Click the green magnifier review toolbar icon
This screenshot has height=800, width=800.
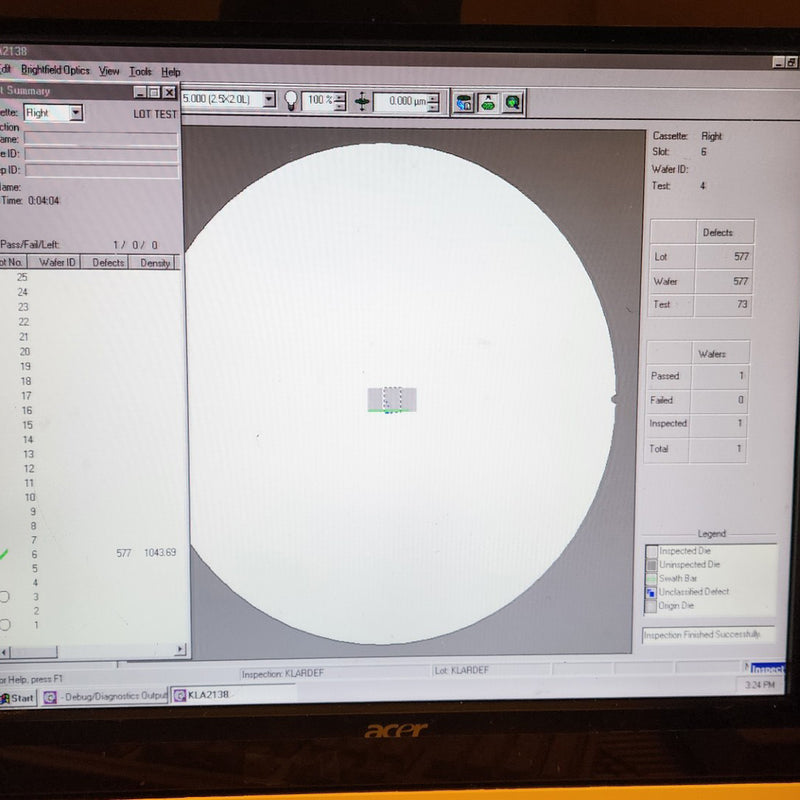[513, 103]
